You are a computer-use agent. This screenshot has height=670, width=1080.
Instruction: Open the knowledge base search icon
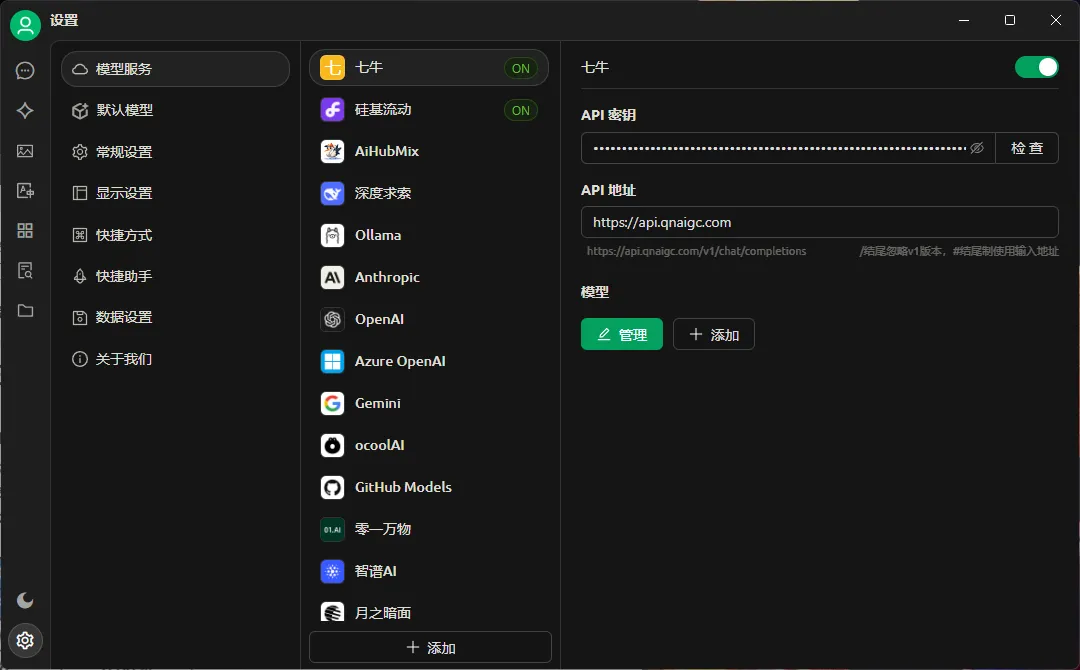coord(25,271)
